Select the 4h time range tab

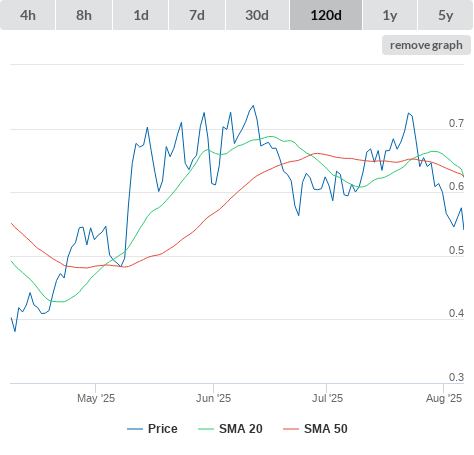(x=28, y=15)
